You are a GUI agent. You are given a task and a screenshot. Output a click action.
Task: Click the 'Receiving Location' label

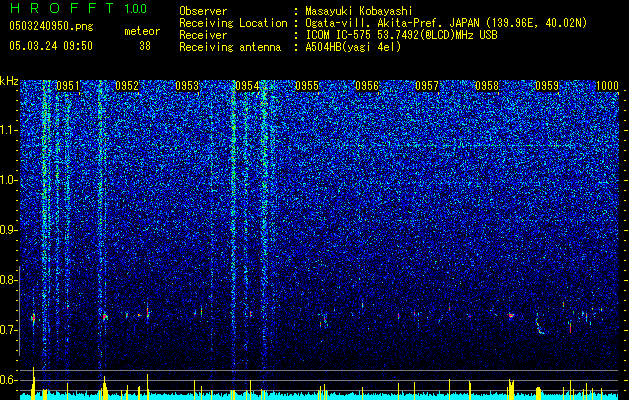click(x=233, y=23)
